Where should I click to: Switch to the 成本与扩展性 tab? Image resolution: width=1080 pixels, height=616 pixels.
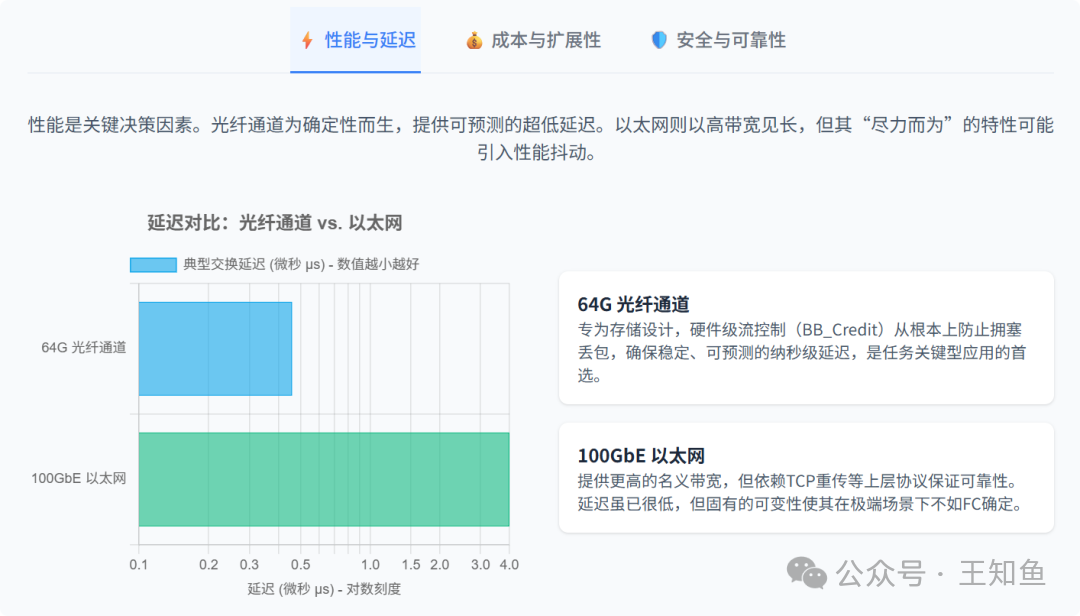[x=532, y=40]
